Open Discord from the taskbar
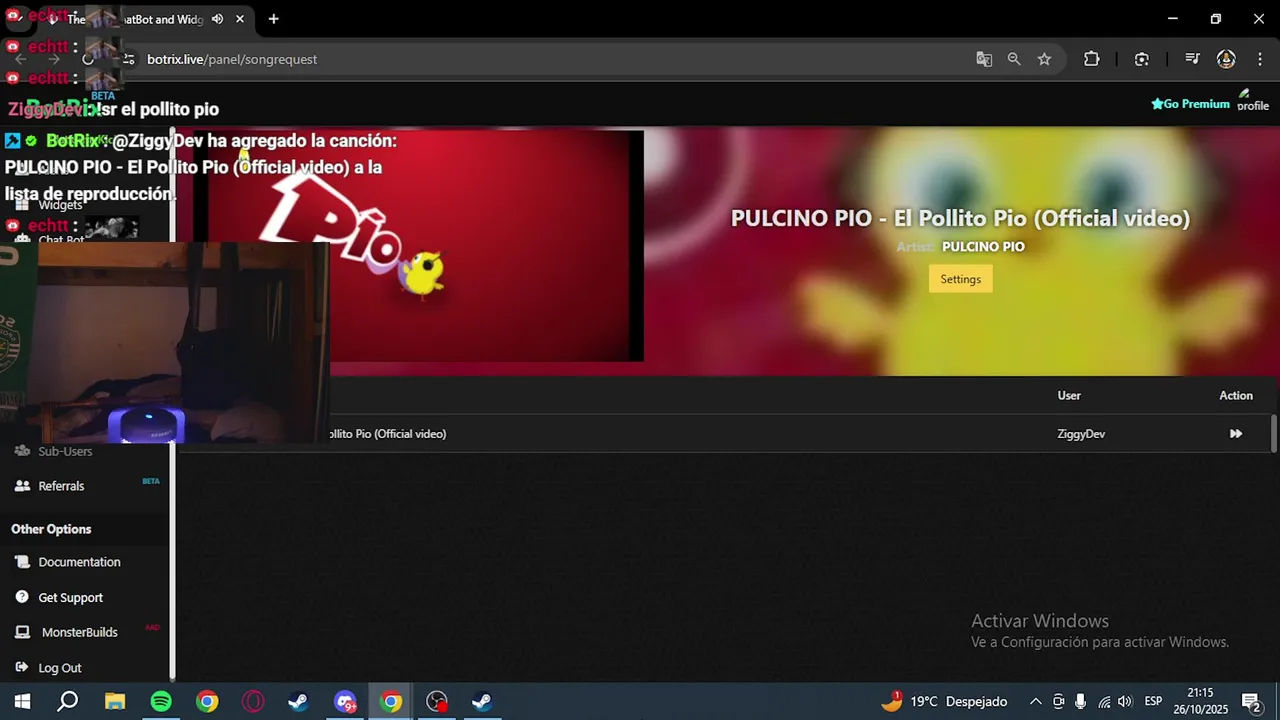 tap(345, 702)
